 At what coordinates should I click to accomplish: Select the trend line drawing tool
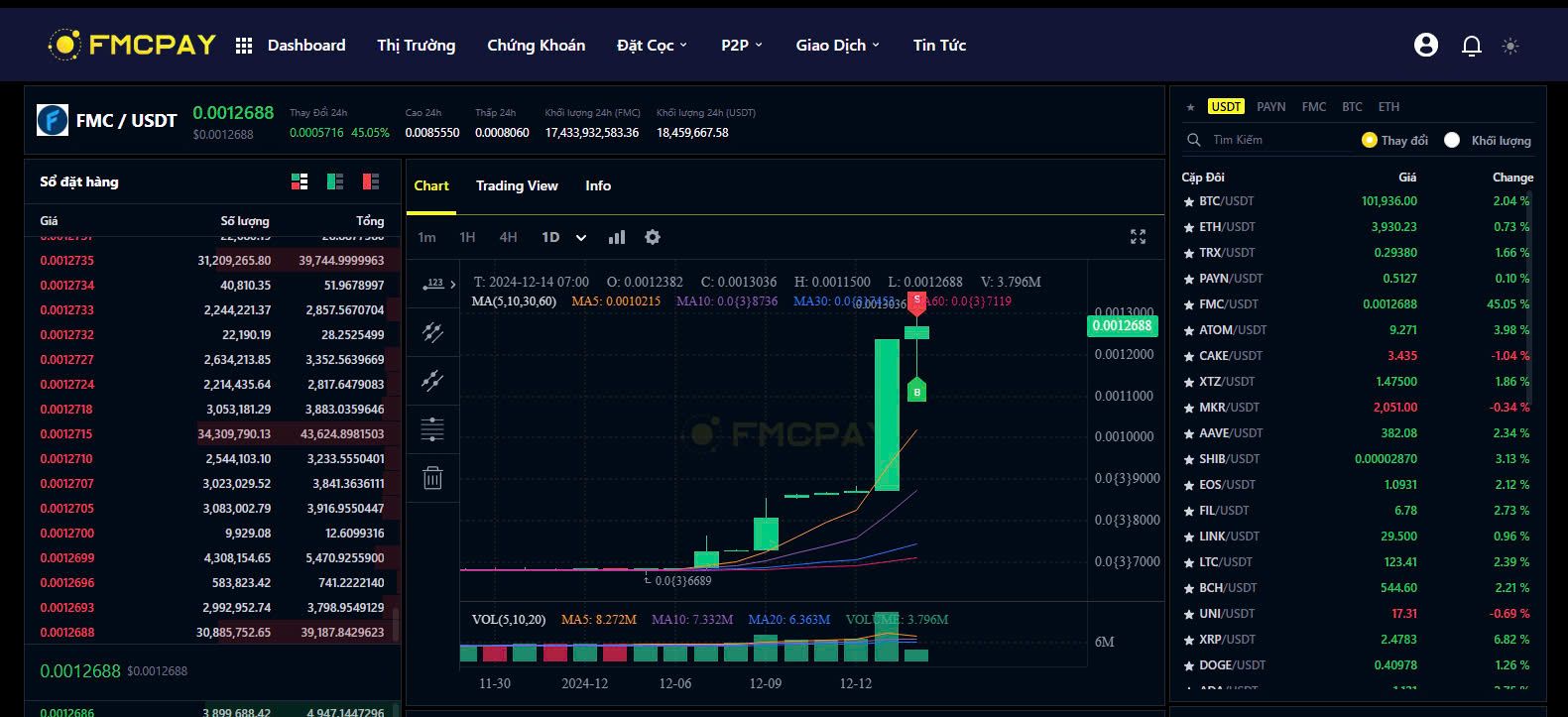pyautogui.click(x=432, y=381)
